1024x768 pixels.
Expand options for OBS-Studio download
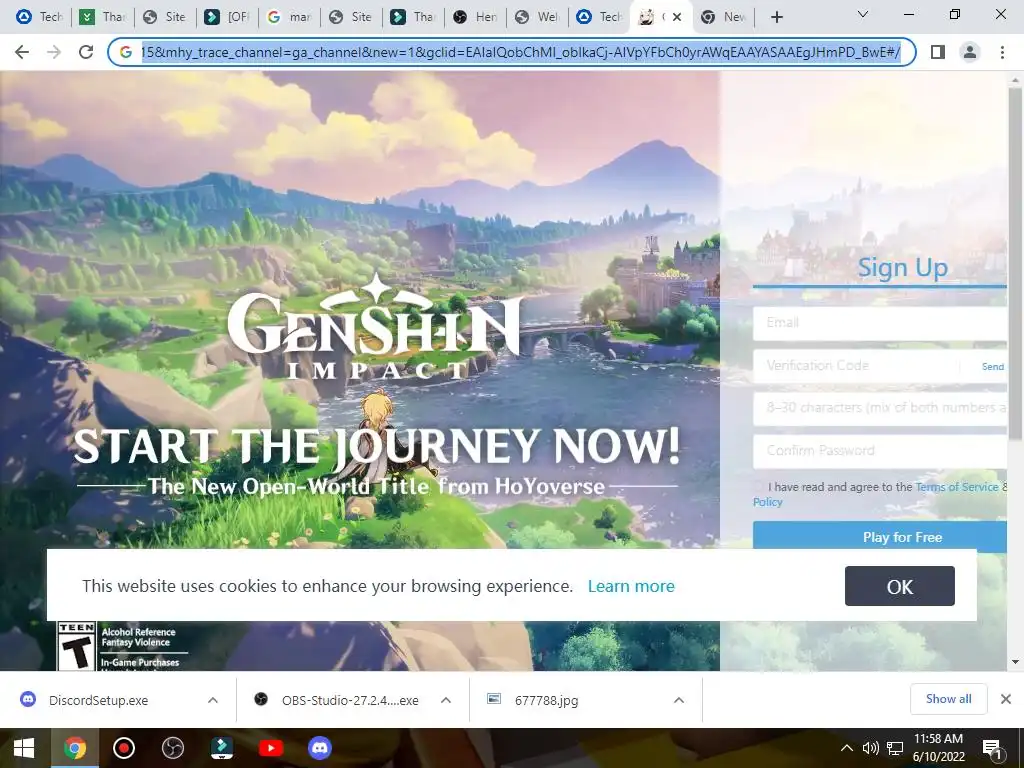coord(446,700)
